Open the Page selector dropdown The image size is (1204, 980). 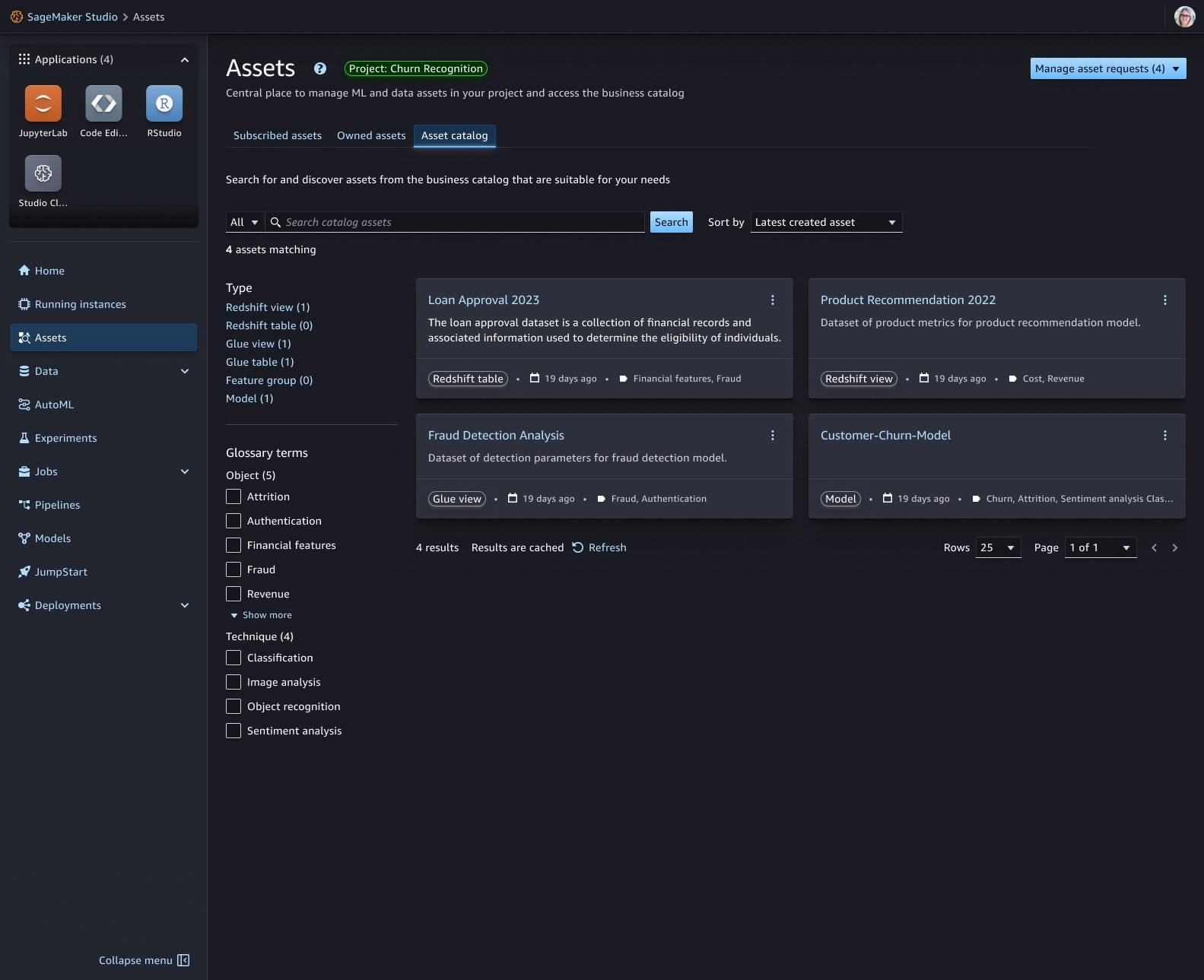pyautogui.click(x=1101, y=547)
